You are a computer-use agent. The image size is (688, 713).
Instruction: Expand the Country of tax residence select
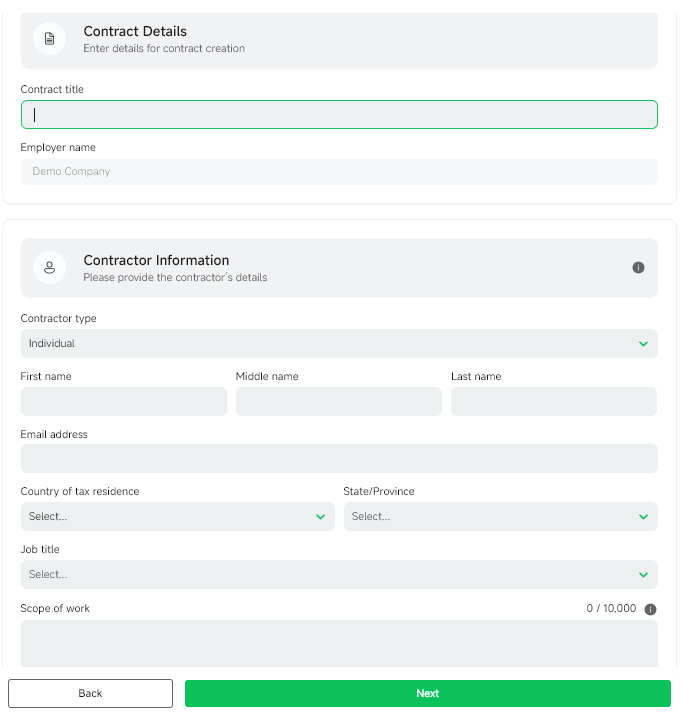coord(178,516)
